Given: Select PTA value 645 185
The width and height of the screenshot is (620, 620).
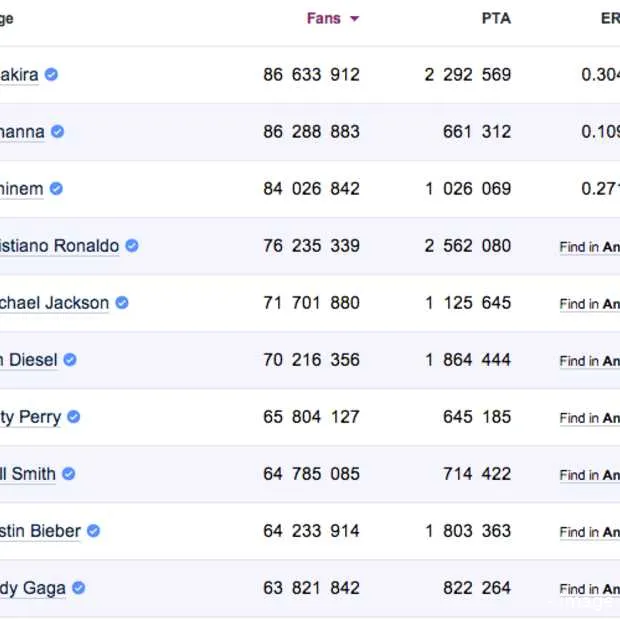Looking at the screenshot, I should click(477, 417).
